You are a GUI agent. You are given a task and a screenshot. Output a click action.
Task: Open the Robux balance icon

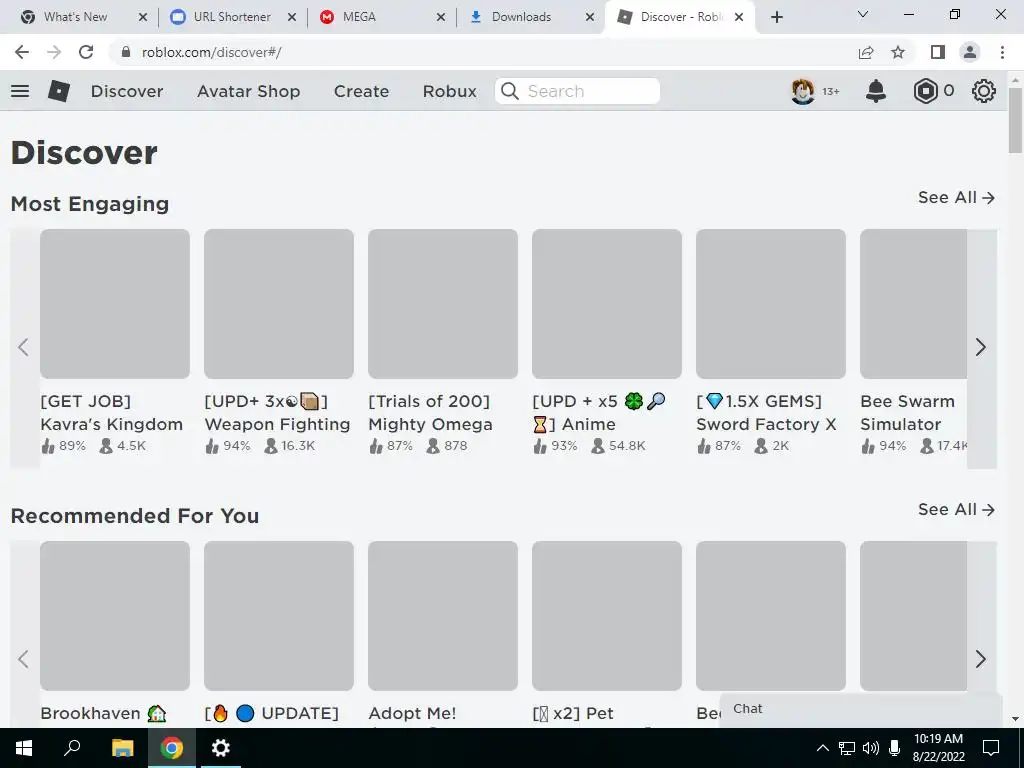pos(925,91)
